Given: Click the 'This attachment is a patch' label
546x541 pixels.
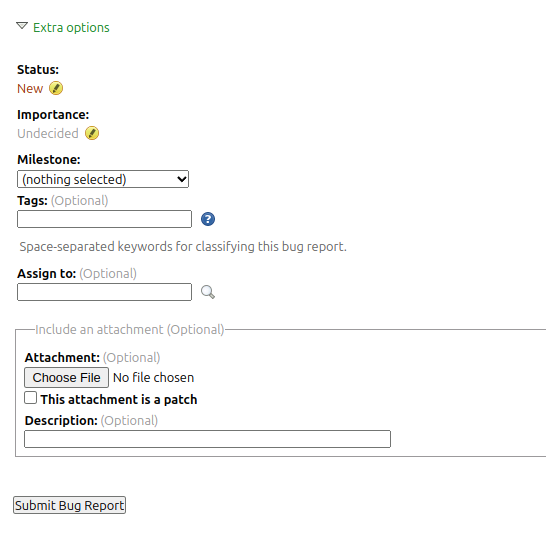Looking at the screenshot, I should [x=119, y=399].
